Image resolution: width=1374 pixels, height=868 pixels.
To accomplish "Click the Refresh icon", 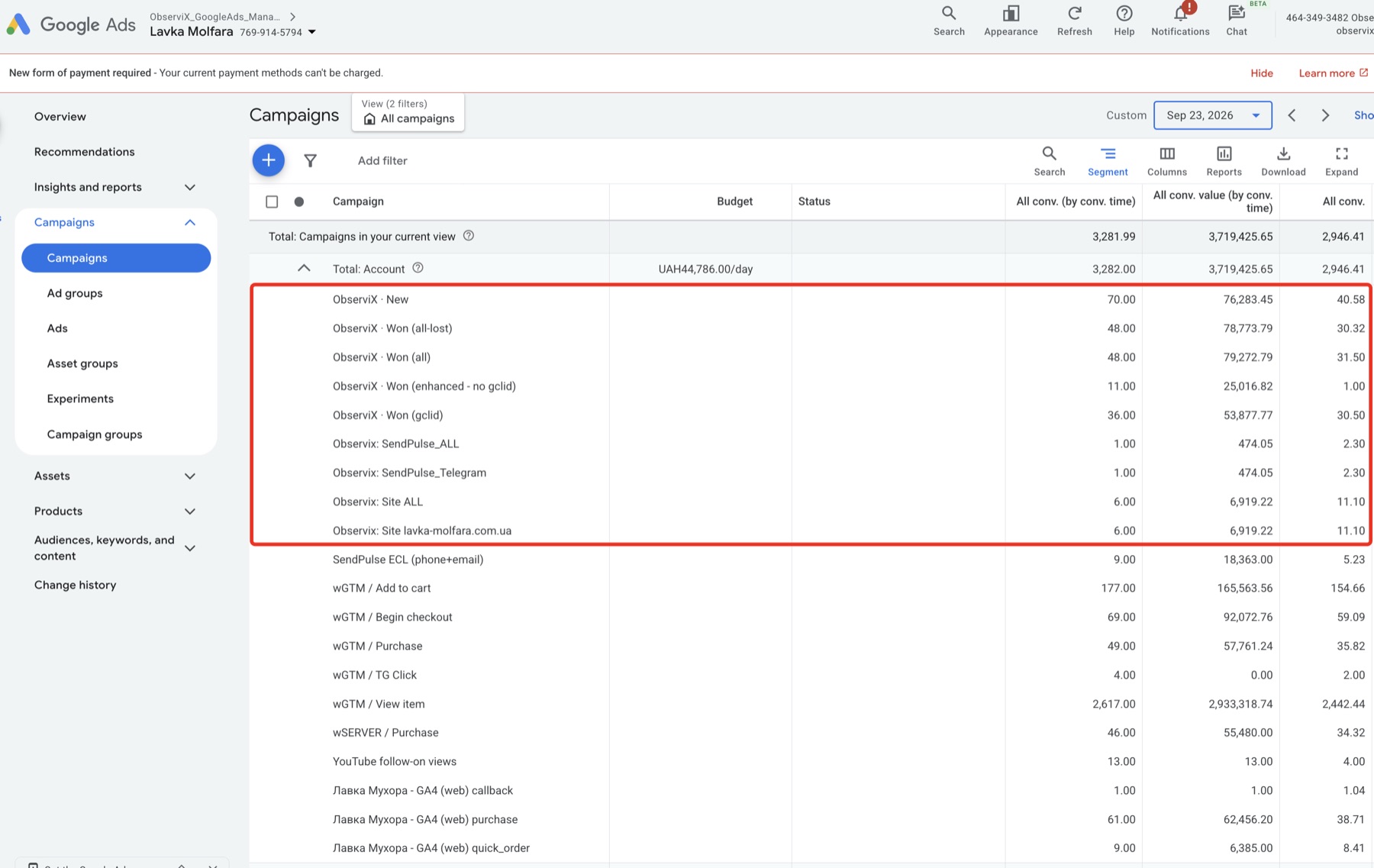I will tap(1074, 21).
